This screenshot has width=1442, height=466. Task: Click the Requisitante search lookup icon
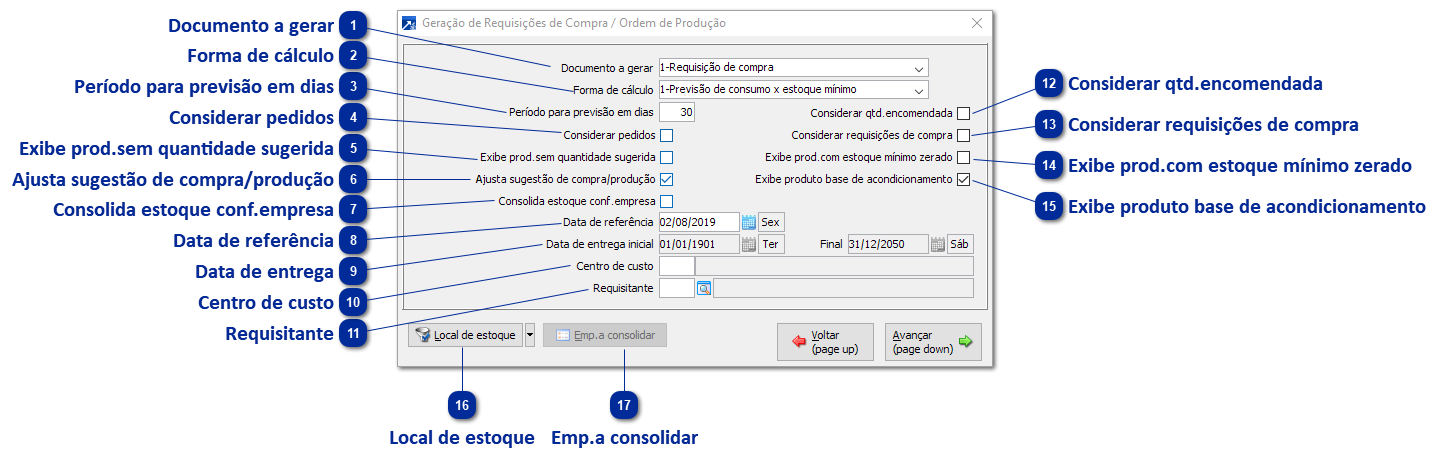(703, 288)
